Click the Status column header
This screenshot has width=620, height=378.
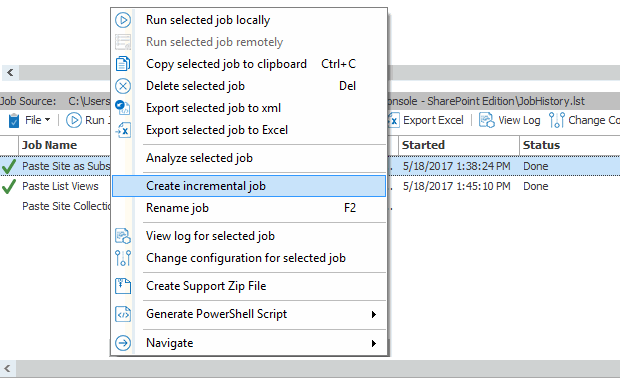(x=570, y=145)
